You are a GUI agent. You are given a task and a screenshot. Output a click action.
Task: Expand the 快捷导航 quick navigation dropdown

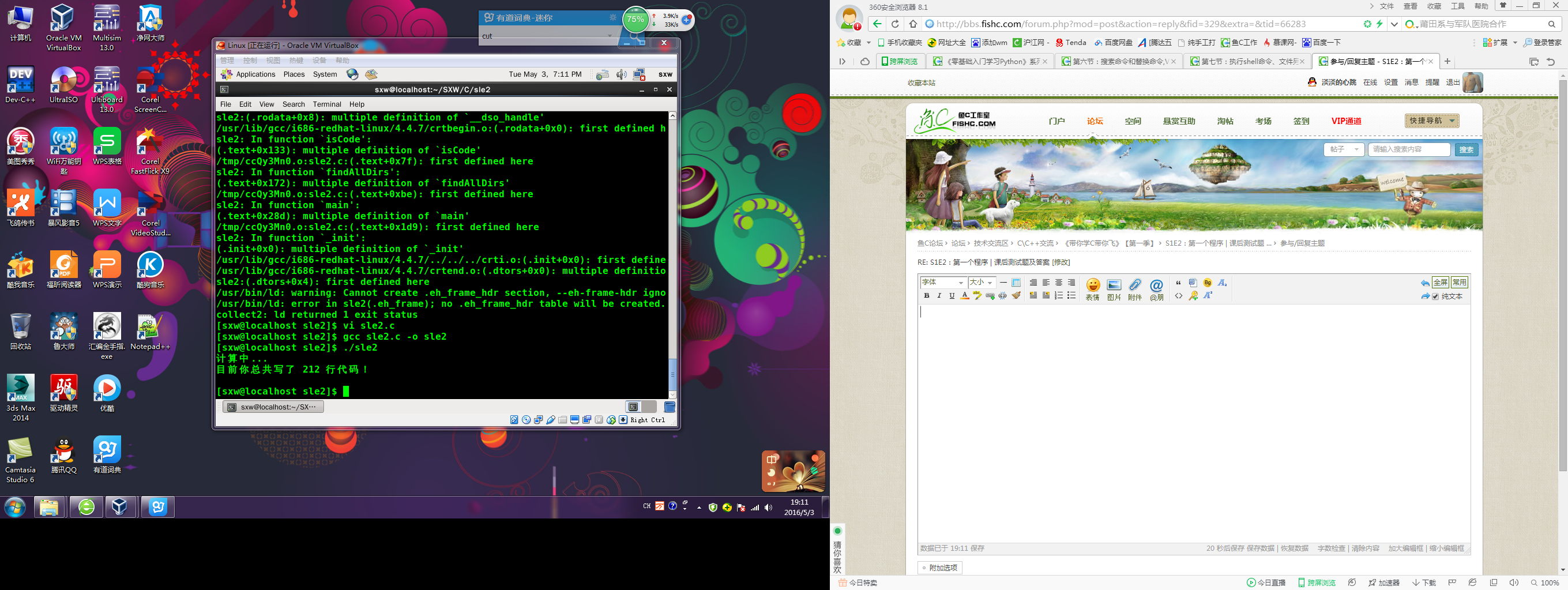[x=1432, y=121]
